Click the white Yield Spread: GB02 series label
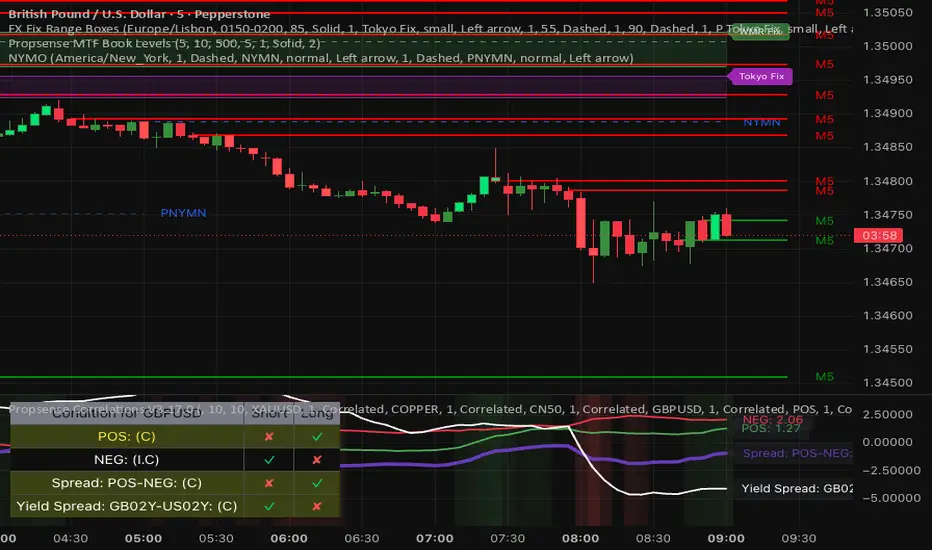This screenshot has height=550, width=932. [796, 489]
